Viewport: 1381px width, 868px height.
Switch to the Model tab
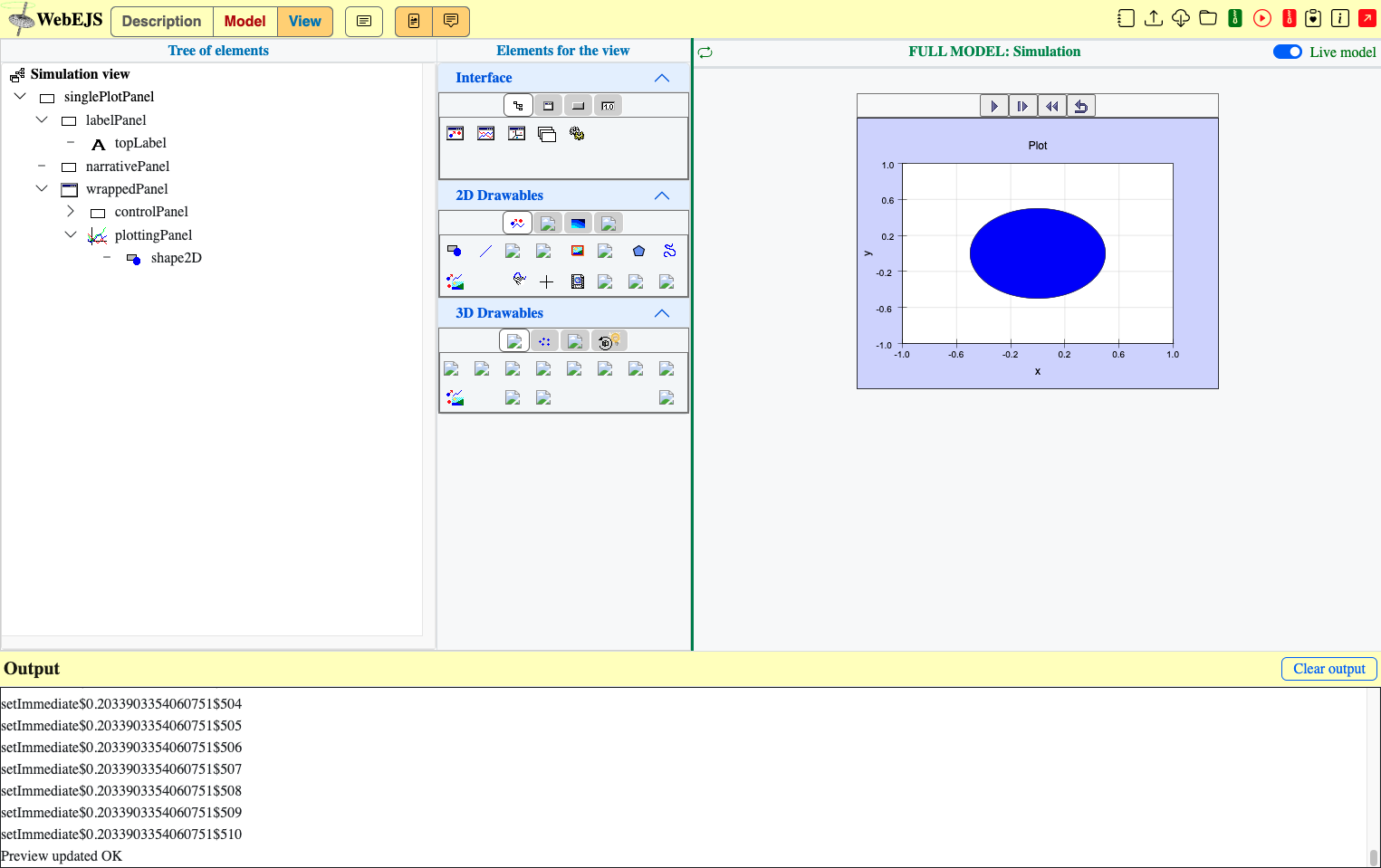245,22
